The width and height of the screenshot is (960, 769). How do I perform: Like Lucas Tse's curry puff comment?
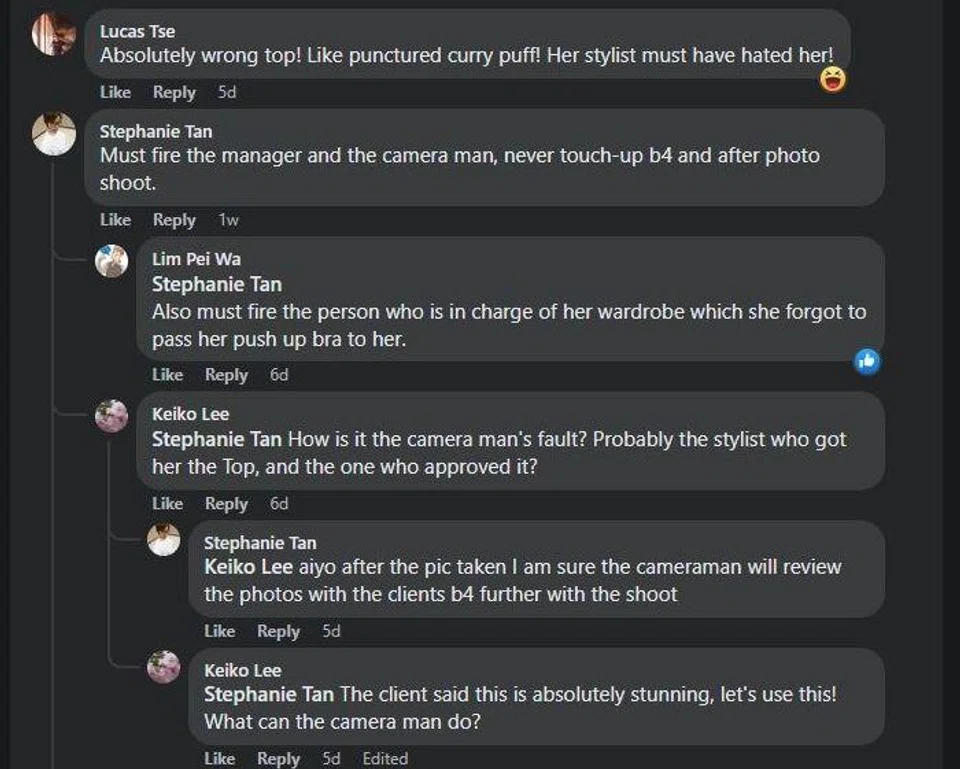tap(115, 92)
